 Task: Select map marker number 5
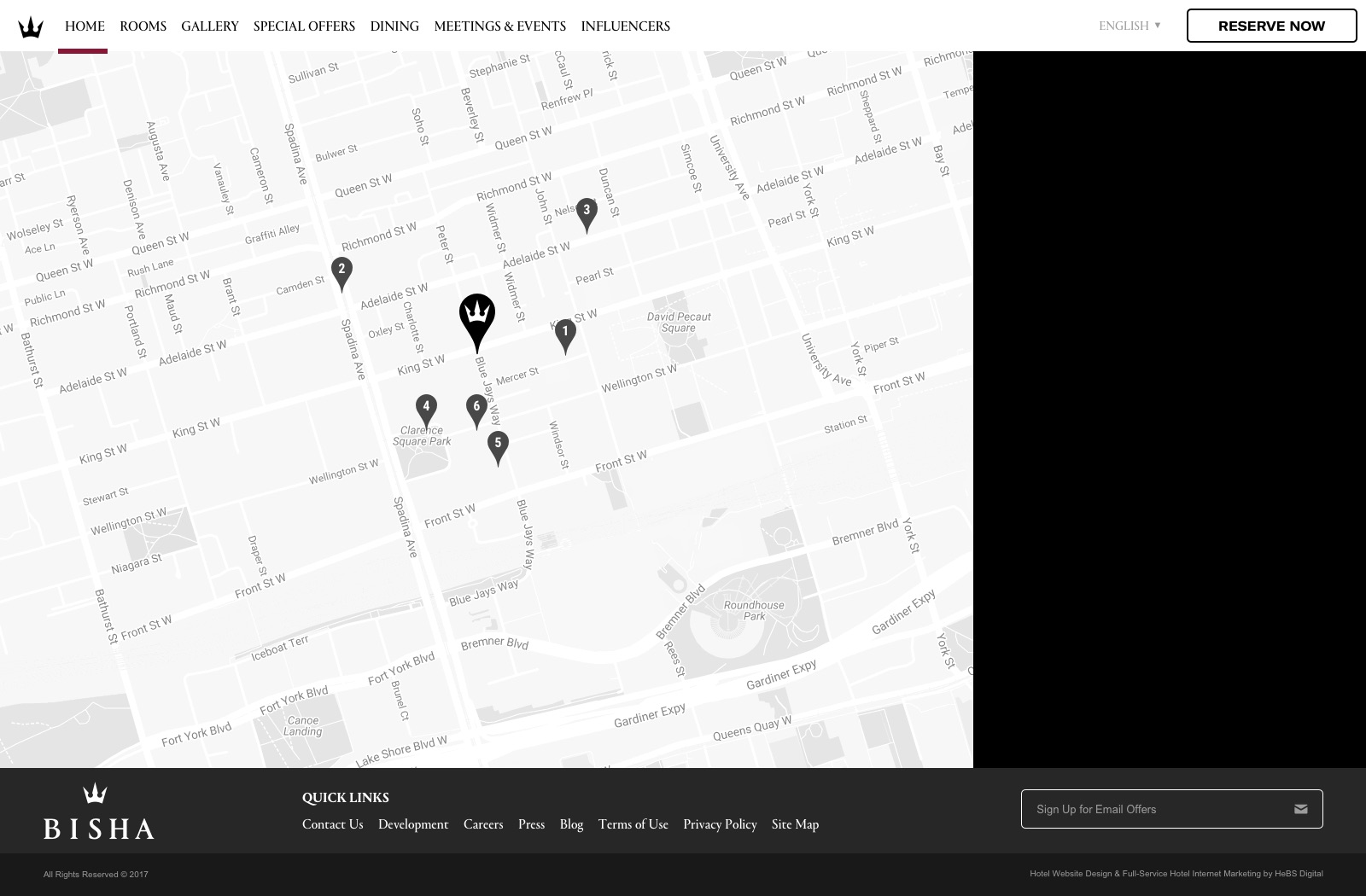pos(498,445)
